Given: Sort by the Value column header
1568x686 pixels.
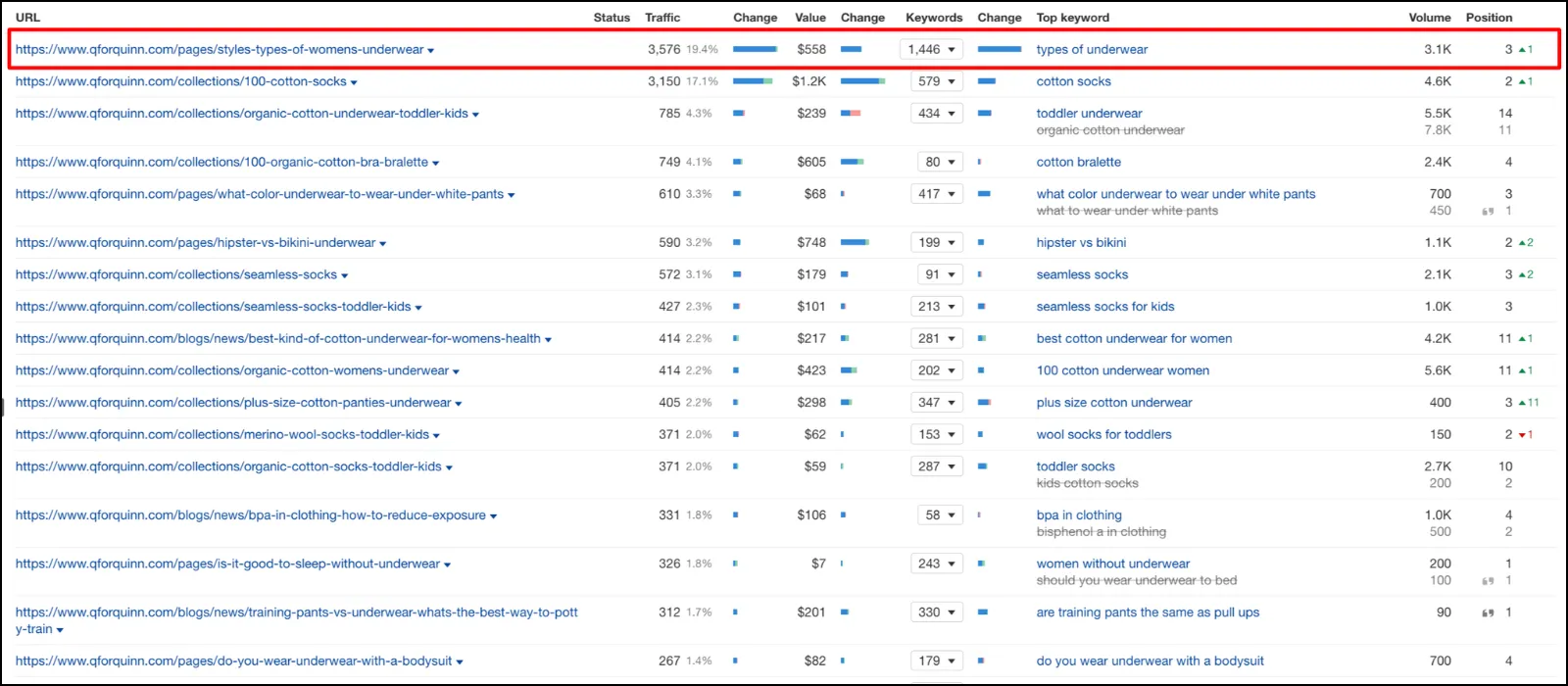Looking at the screenshot, I should (810, 18).
